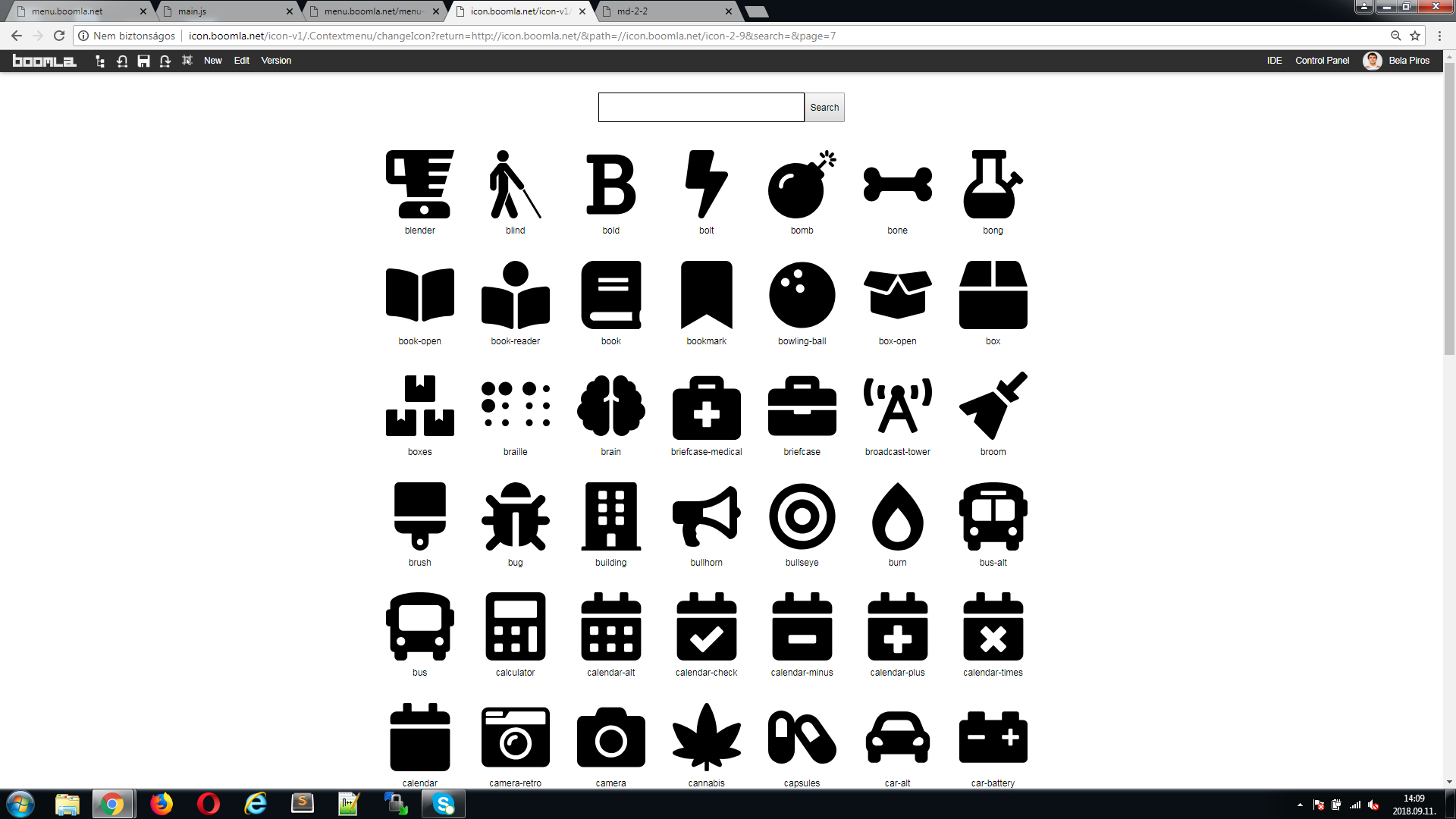
Task: Go back with the browser back arrow
Action: point(17,36)
